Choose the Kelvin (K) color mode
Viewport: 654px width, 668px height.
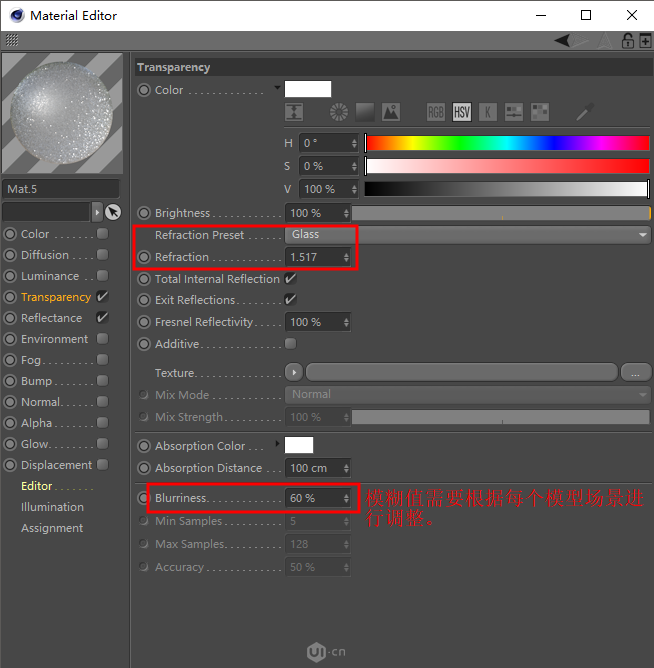pyautogui.click(x=488, y=112)
